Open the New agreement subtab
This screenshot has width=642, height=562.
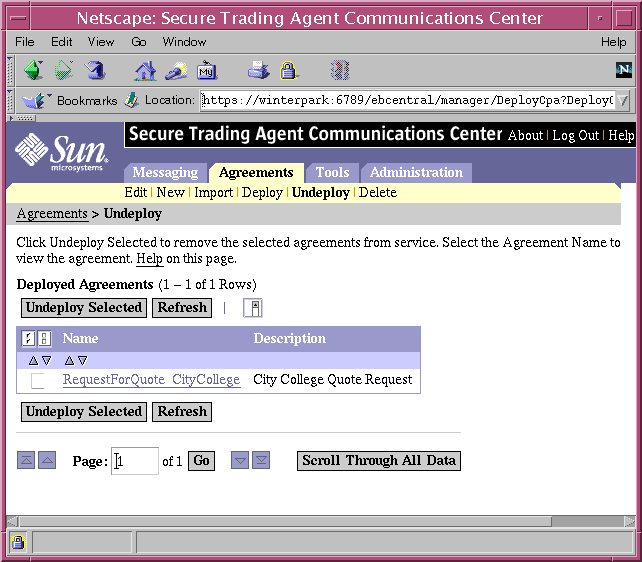pyautogui.click(x=170, y=192)
